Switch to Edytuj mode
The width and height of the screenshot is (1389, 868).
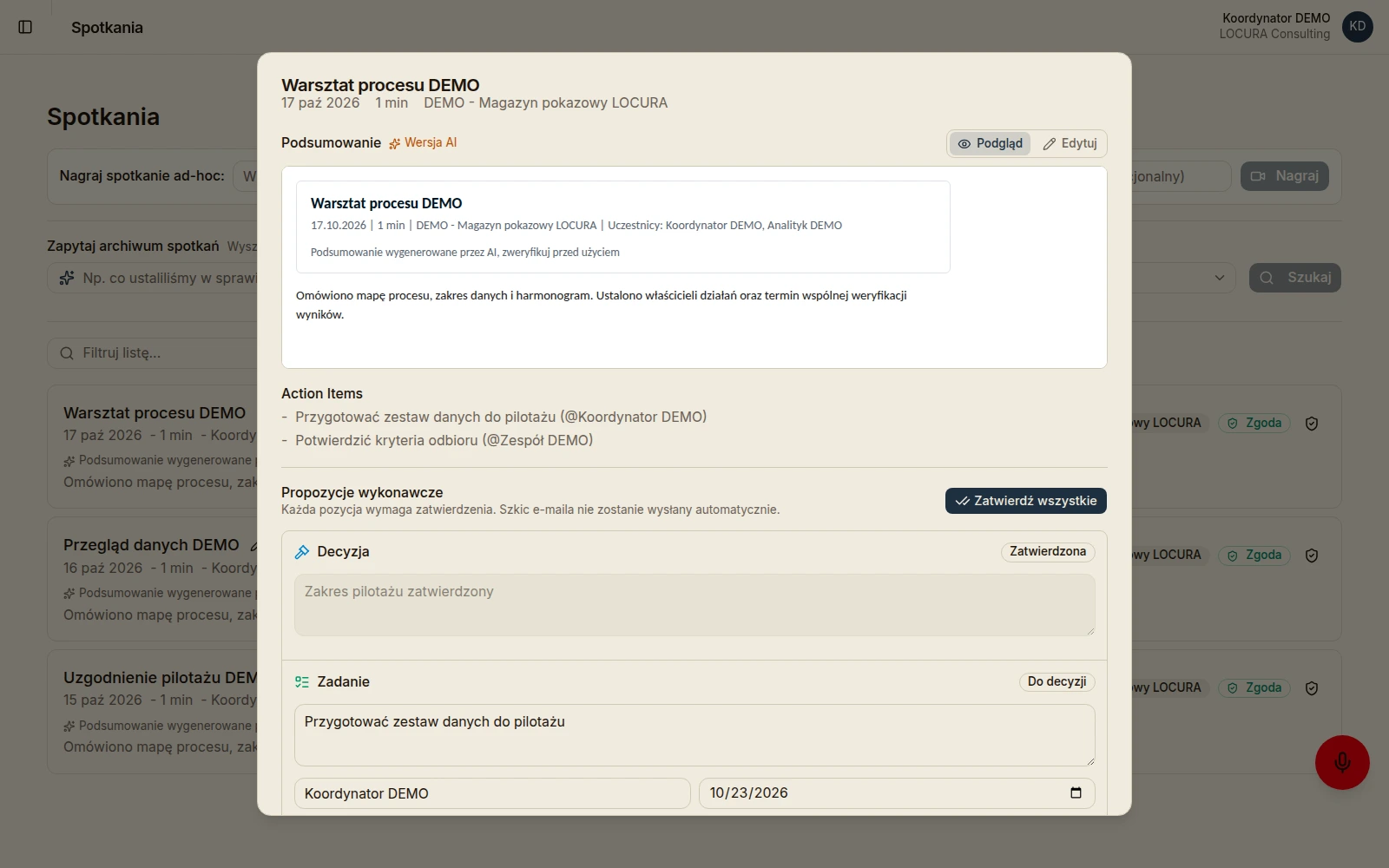click(1070, 143)
